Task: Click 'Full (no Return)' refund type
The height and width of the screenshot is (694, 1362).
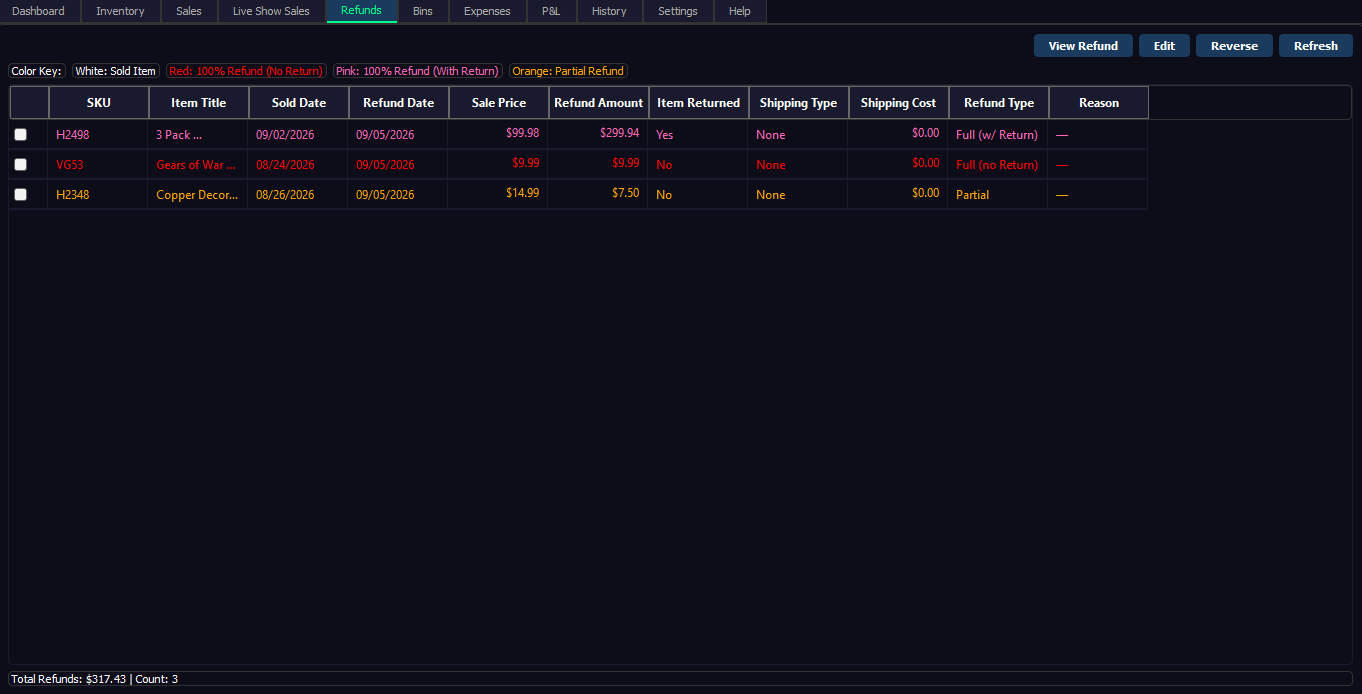Action: (997, 165)
